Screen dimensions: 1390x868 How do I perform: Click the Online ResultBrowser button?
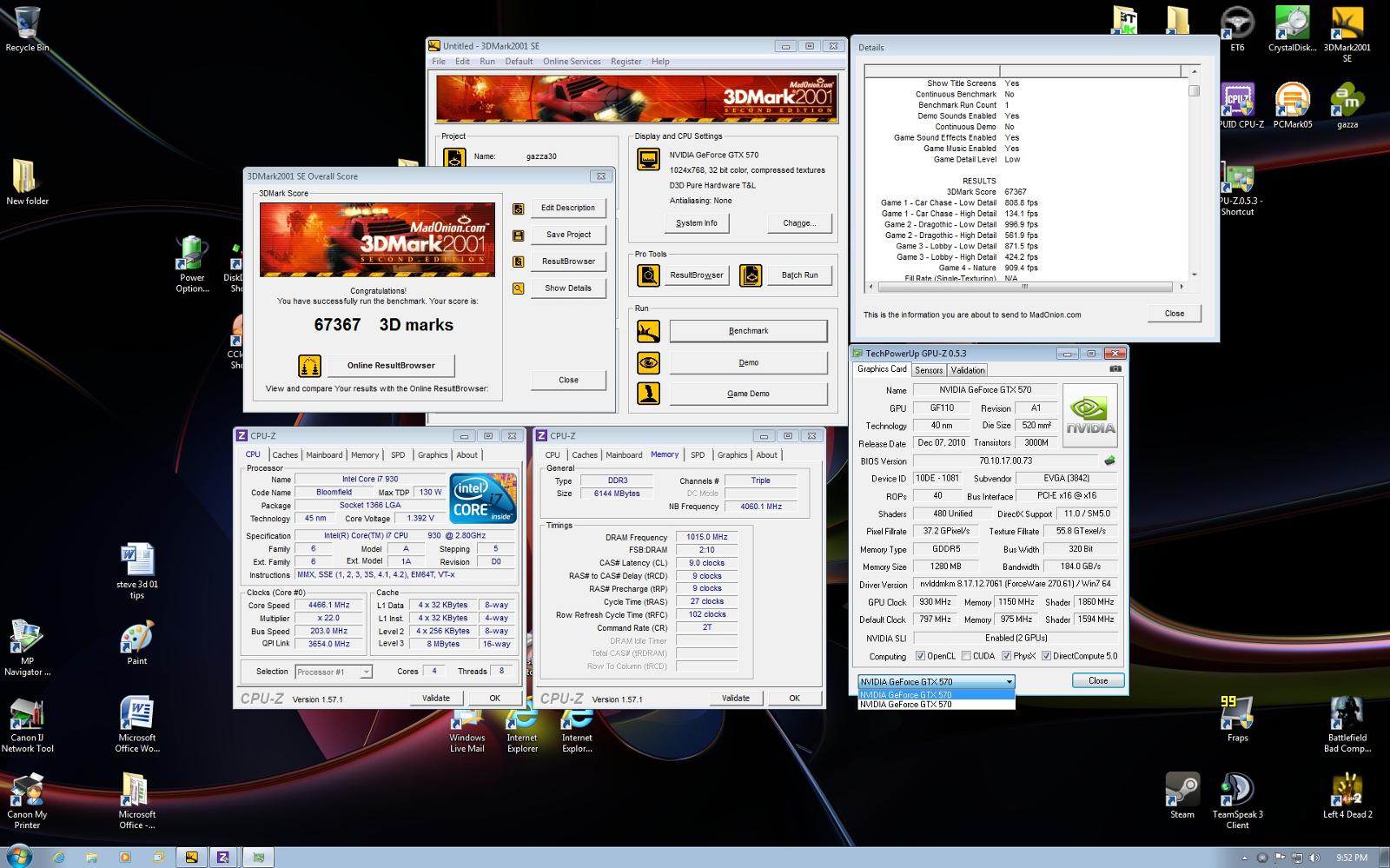(391, 366)
